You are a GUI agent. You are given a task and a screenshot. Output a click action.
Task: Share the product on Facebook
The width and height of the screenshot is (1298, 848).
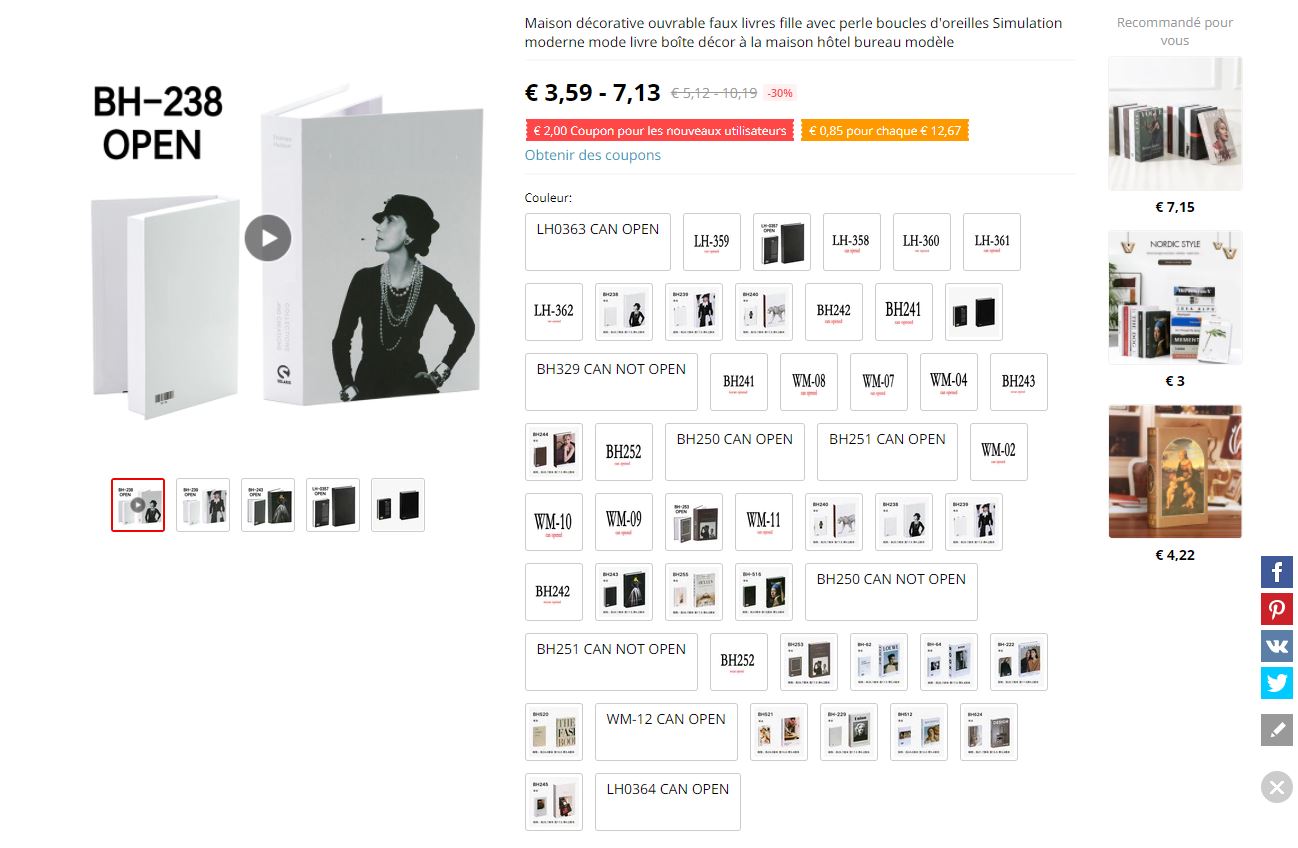tap(1277, 573)
